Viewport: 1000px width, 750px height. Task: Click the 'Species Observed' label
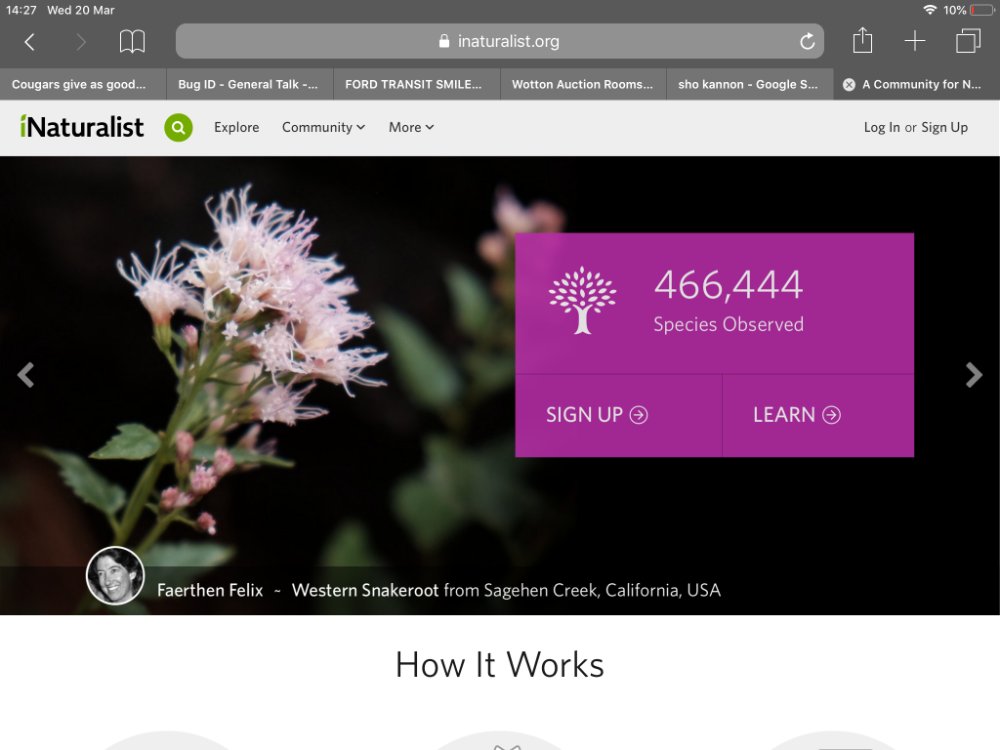coord(728,325)
